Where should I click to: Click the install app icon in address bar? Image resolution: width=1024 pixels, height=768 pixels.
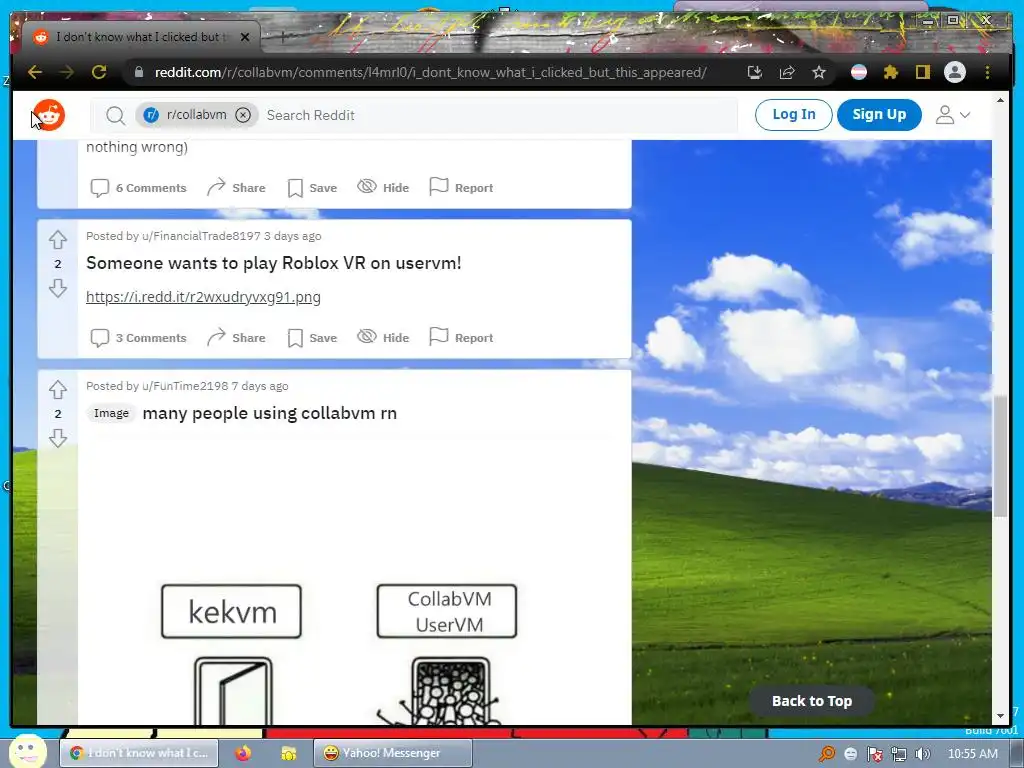tap(755, 72)
